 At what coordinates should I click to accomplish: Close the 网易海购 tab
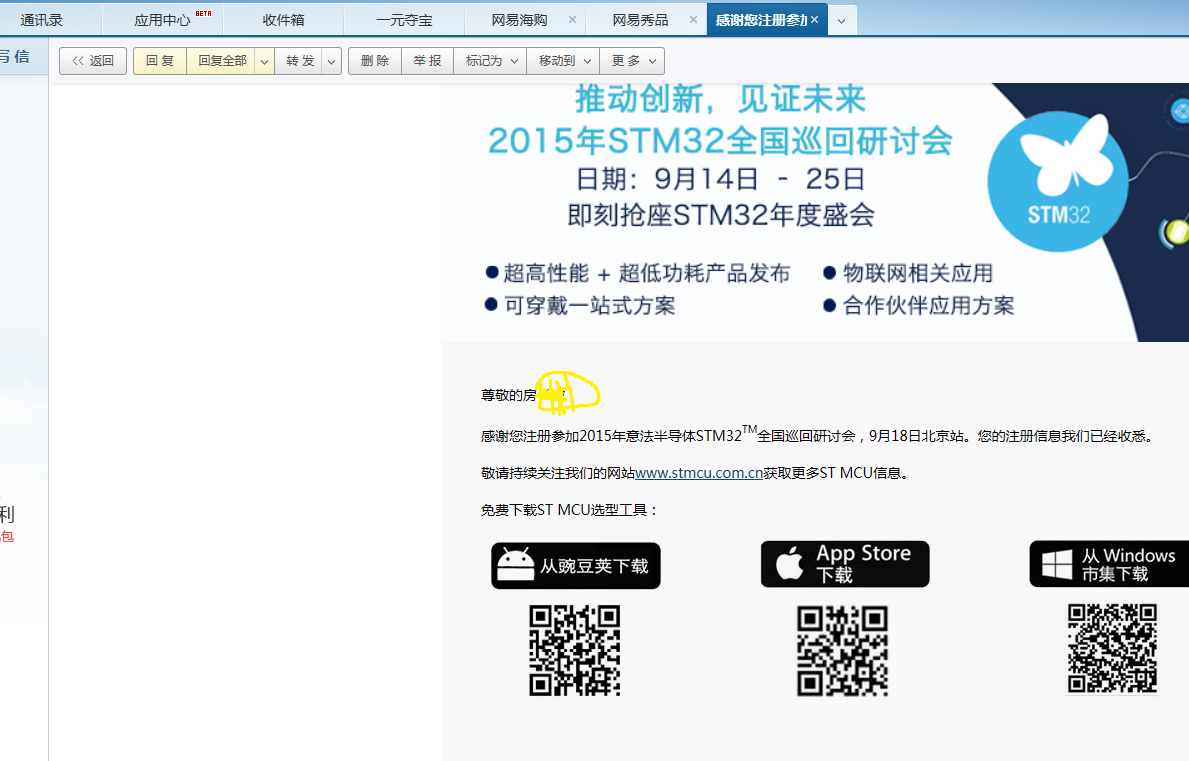tap(573, 20)
